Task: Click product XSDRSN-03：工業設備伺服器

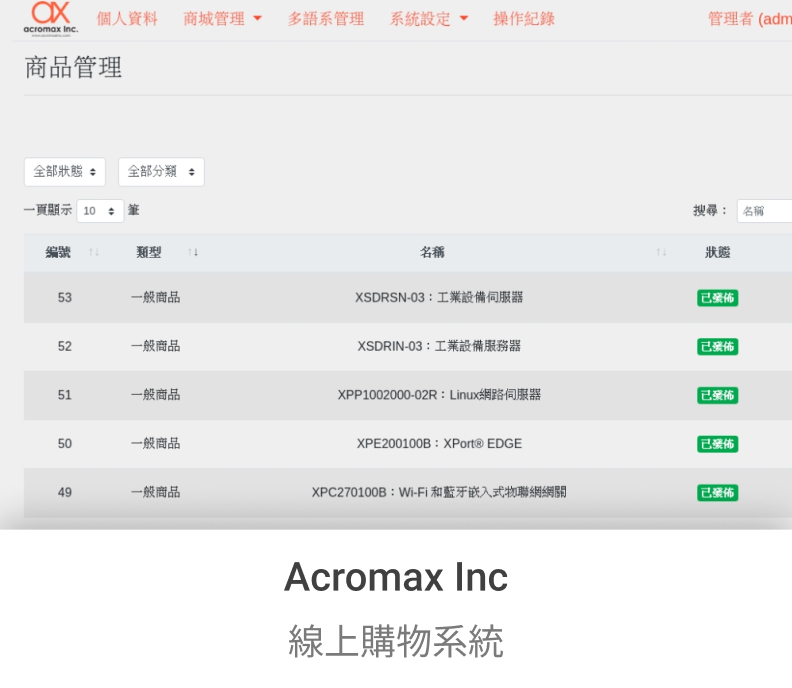Action: tap(439, 298)
